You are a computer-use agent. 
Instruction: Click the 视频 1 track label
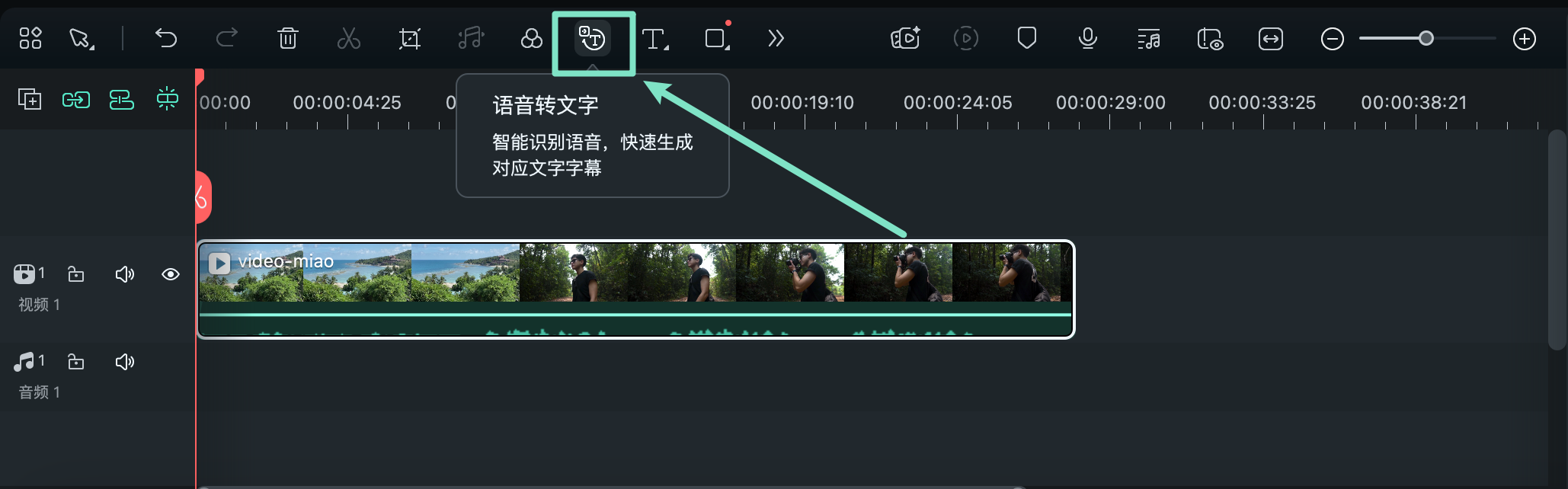39,305
